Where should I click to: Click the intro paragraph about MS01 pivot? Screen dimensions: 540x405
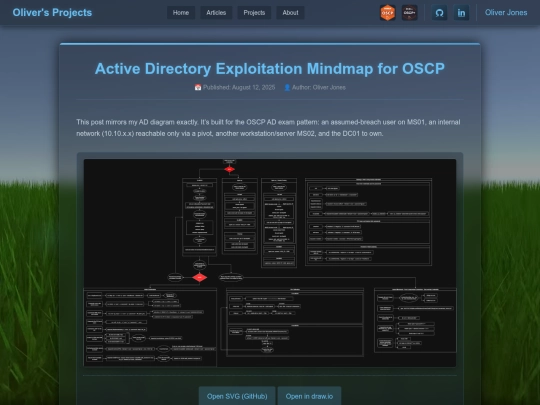pyautogui.click(x=268, y=128)
